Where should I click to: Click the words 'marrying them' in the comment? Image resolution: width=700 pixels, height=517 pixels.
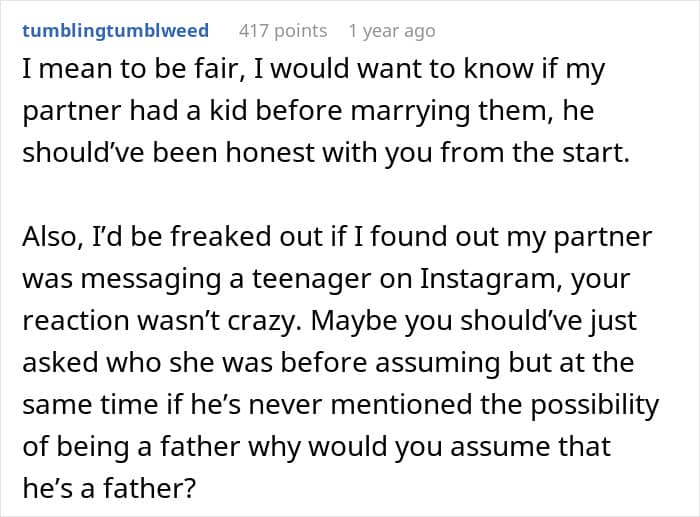[x=452, y=111]
